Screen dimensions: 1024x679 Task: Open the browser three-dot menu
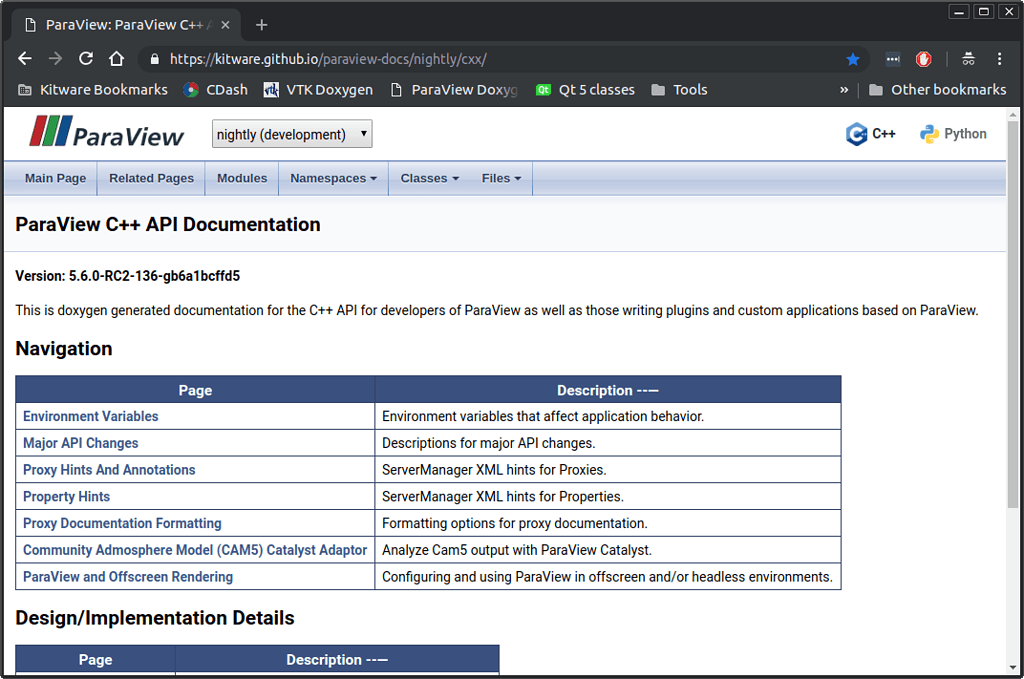point(999,59)
